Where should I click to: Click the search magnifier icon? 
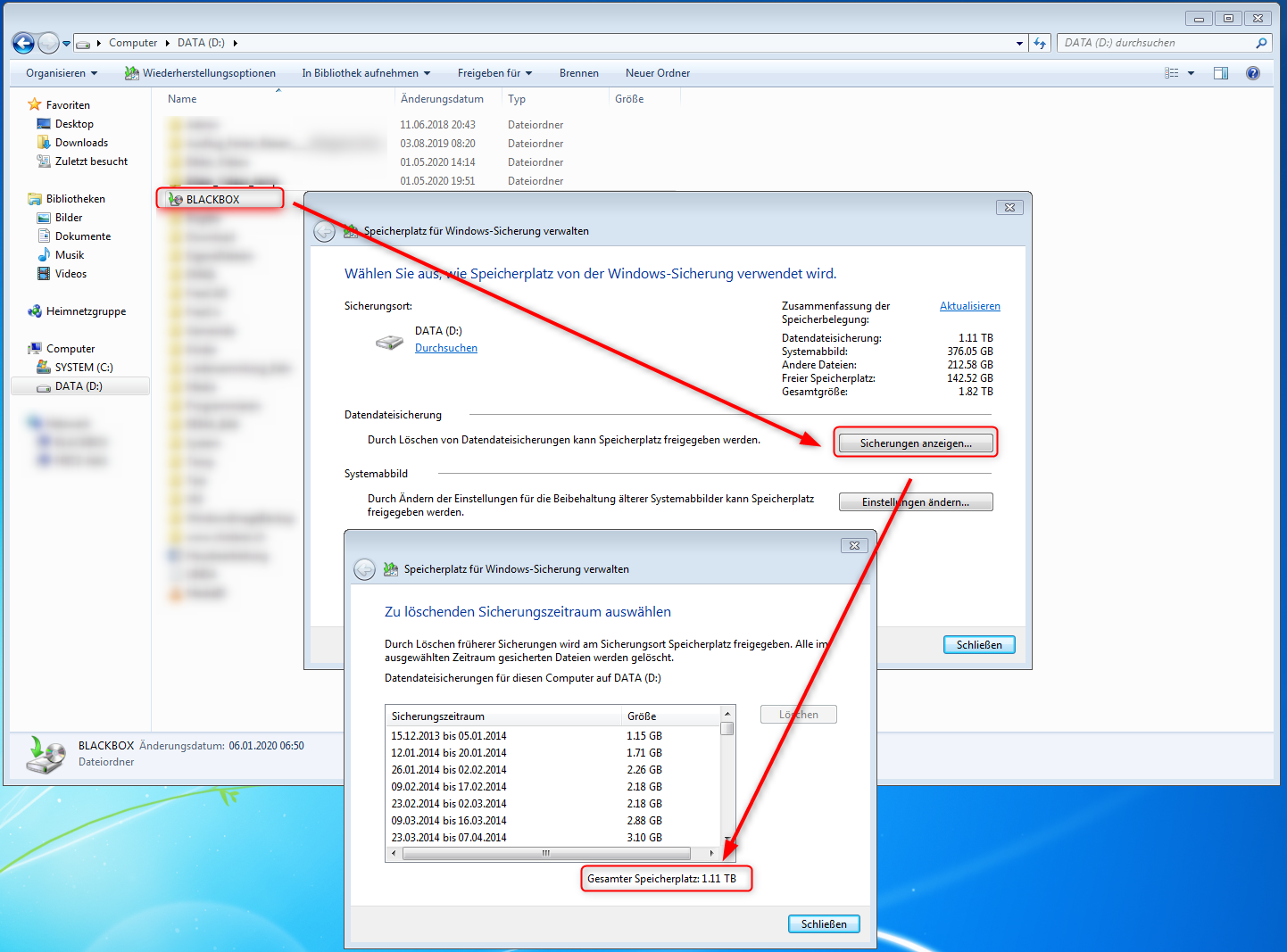coord(1261,43)
